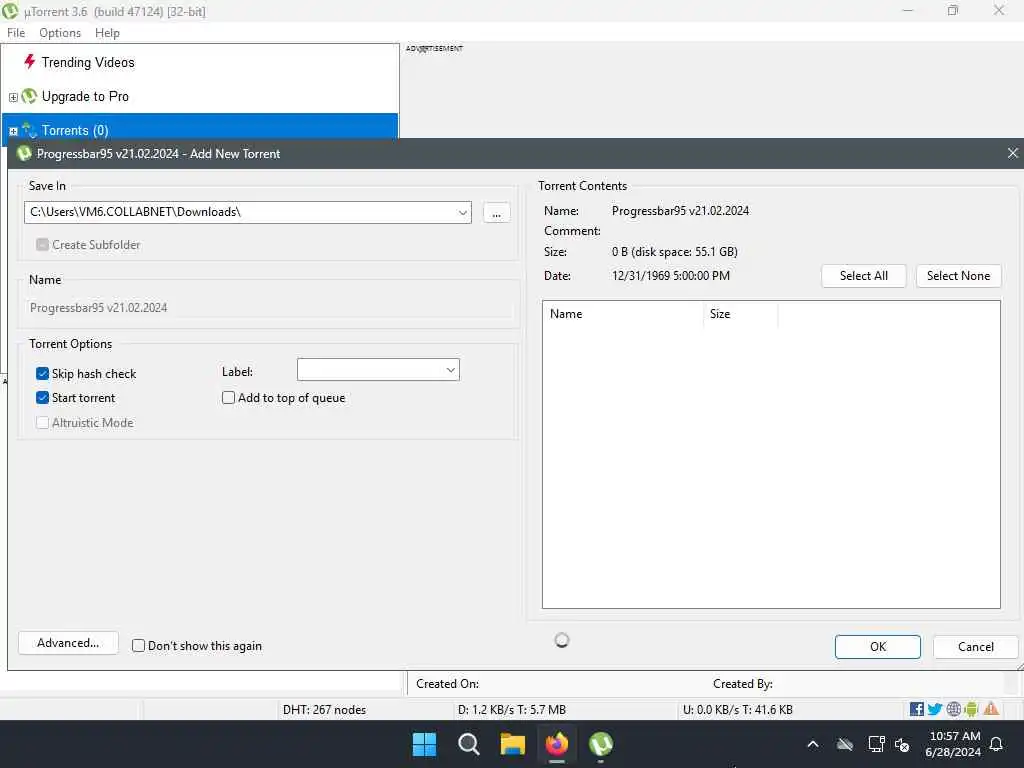Screen dimensions: 1024x768
Task: Open the Save In path dropdown
Action: pos(462,212)
